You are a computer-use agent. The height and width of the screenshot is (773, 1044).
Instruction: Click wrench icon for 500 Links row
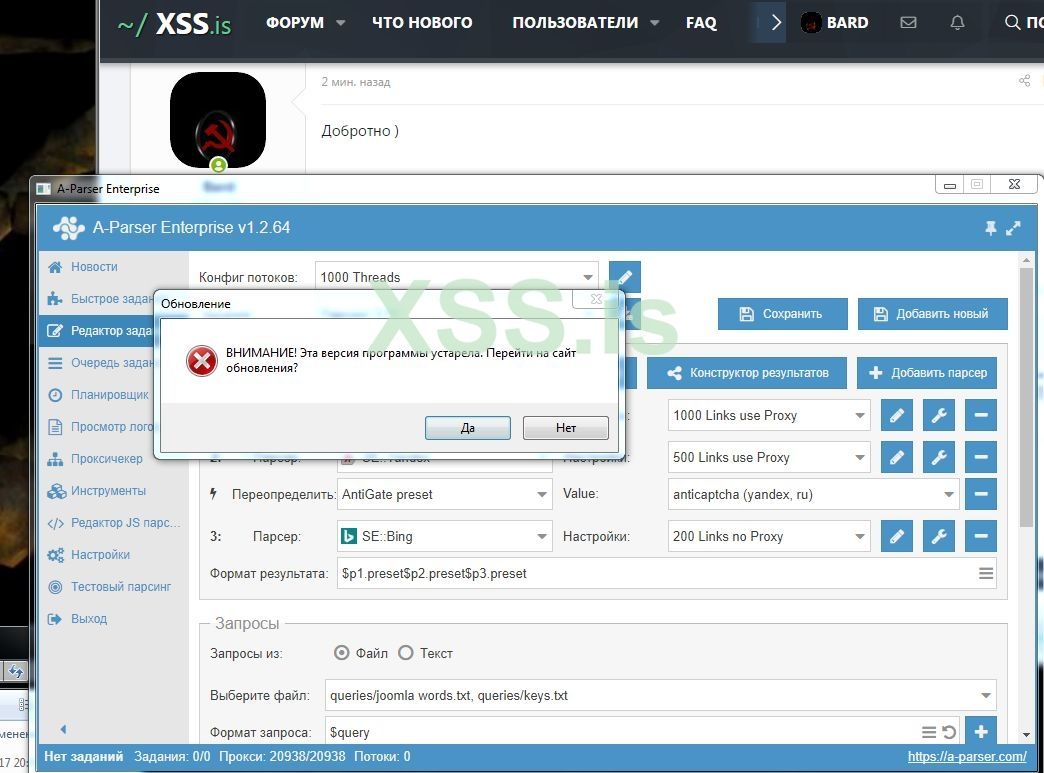click(939, 457)
